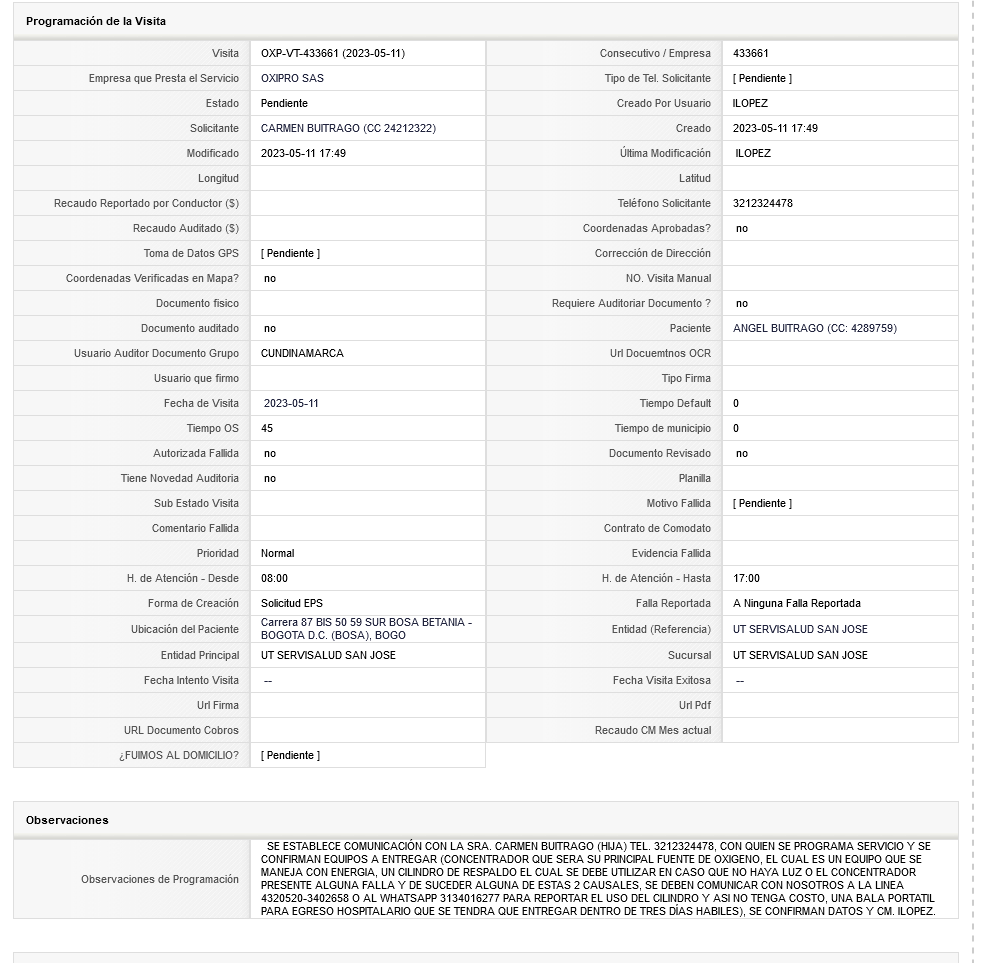The image size is (981, 963).
Task: Open patient ANGEL BUITRAGO link
Action: tap(815, 328)
